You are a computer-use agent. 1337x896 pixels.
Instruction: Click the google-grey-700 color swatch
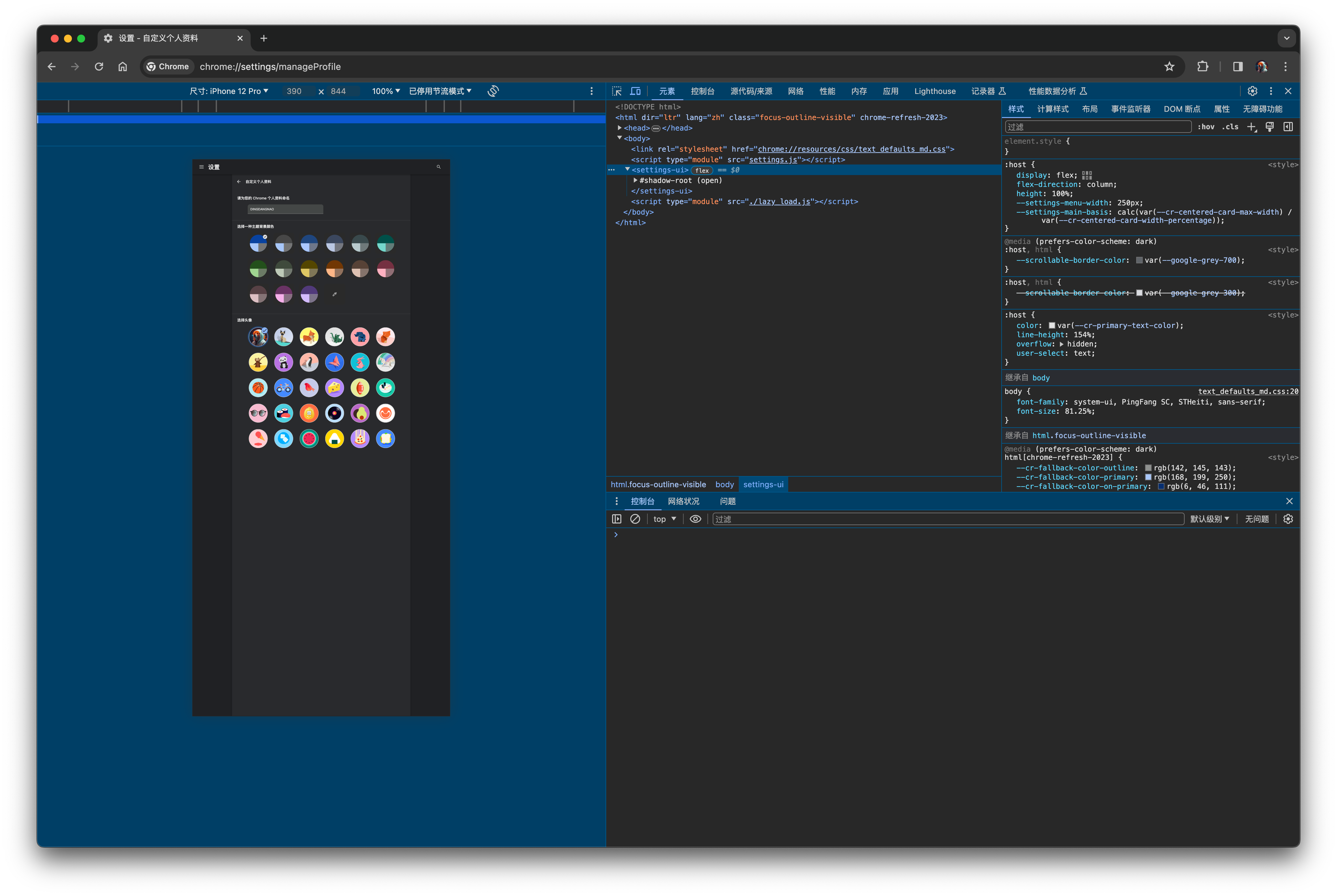(x=1139, y=260)
